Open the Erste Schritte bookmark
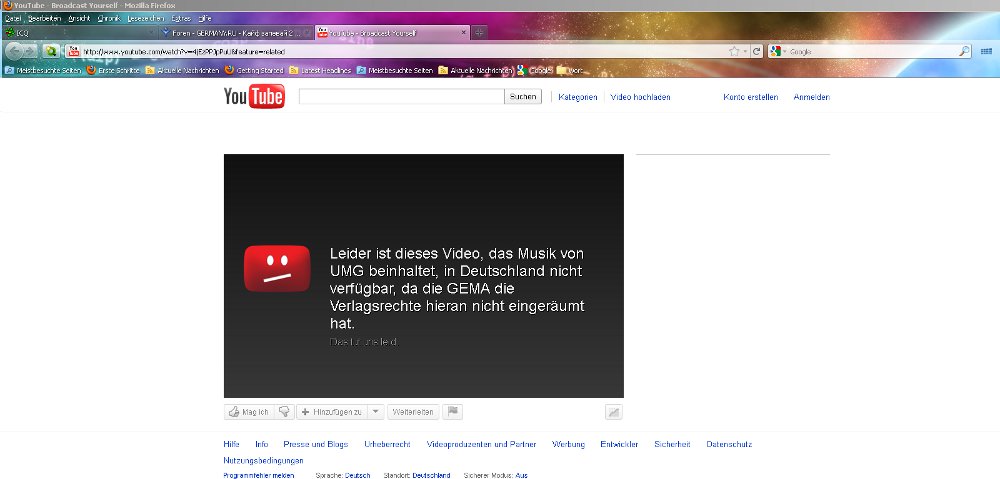This screenshot has width=1000, height=479. [x=113, y=70]
